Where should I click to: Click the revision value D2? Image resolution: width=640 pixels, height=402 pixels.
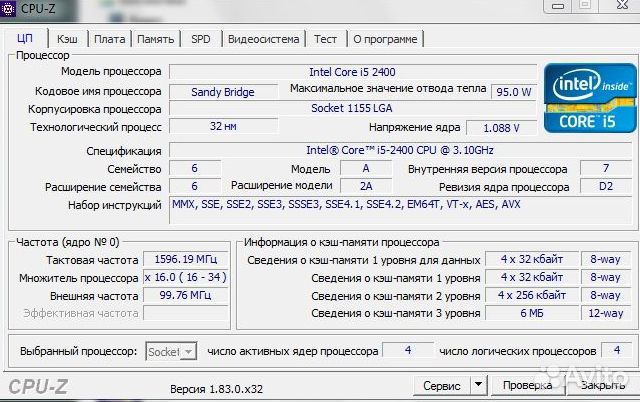coord(606,186)
